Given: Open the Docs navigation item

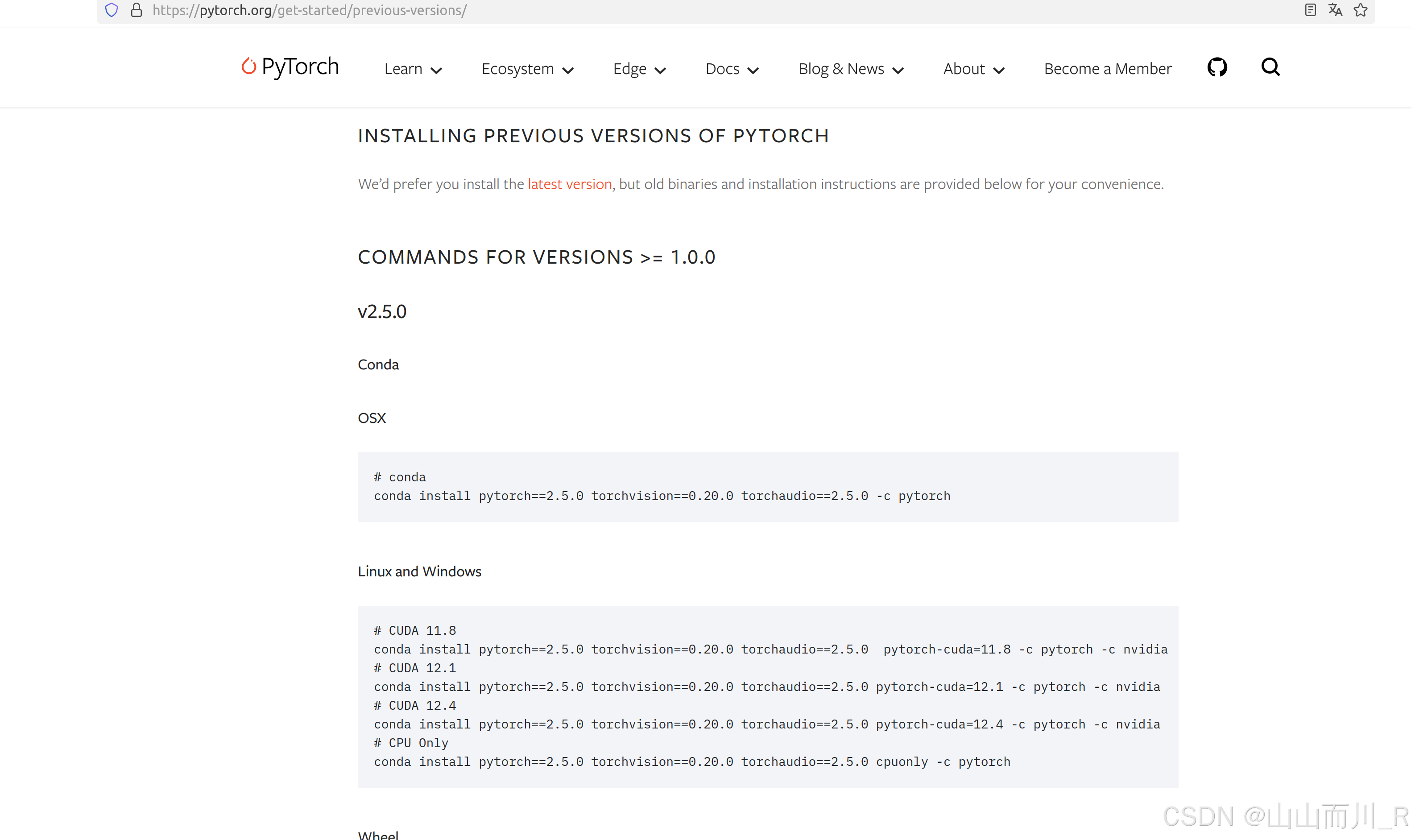Looking at the screenshot, I should tap(722, 69).
